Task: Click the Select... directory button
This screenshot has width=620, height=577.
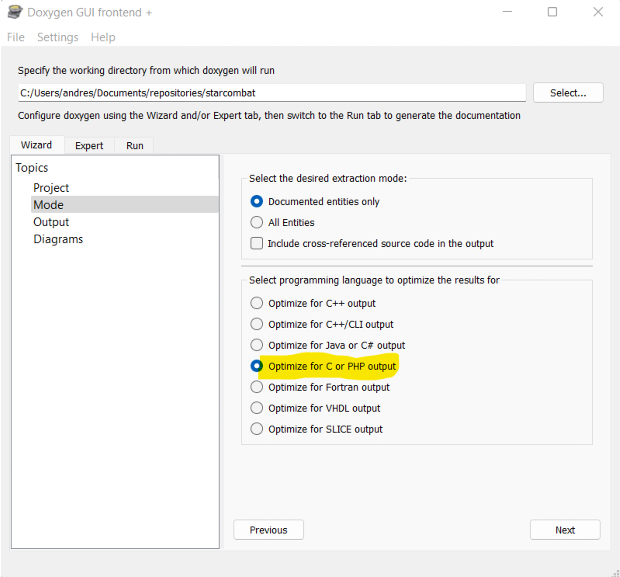Action: 568,93
